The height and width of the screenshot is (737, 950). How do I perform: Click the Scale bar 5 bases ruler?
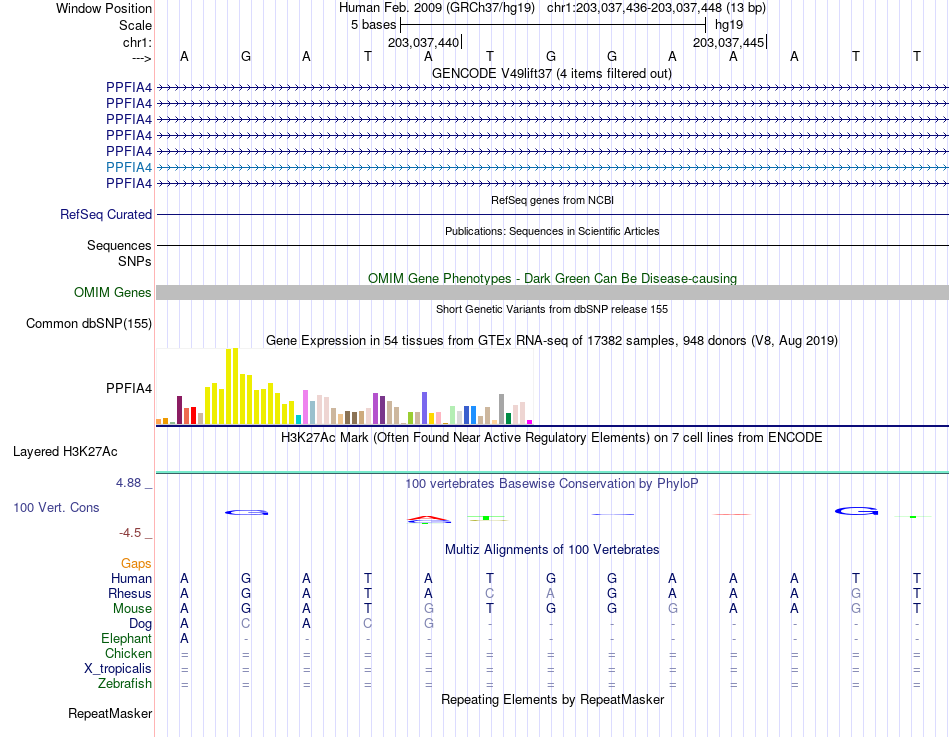tap(553, 25)
